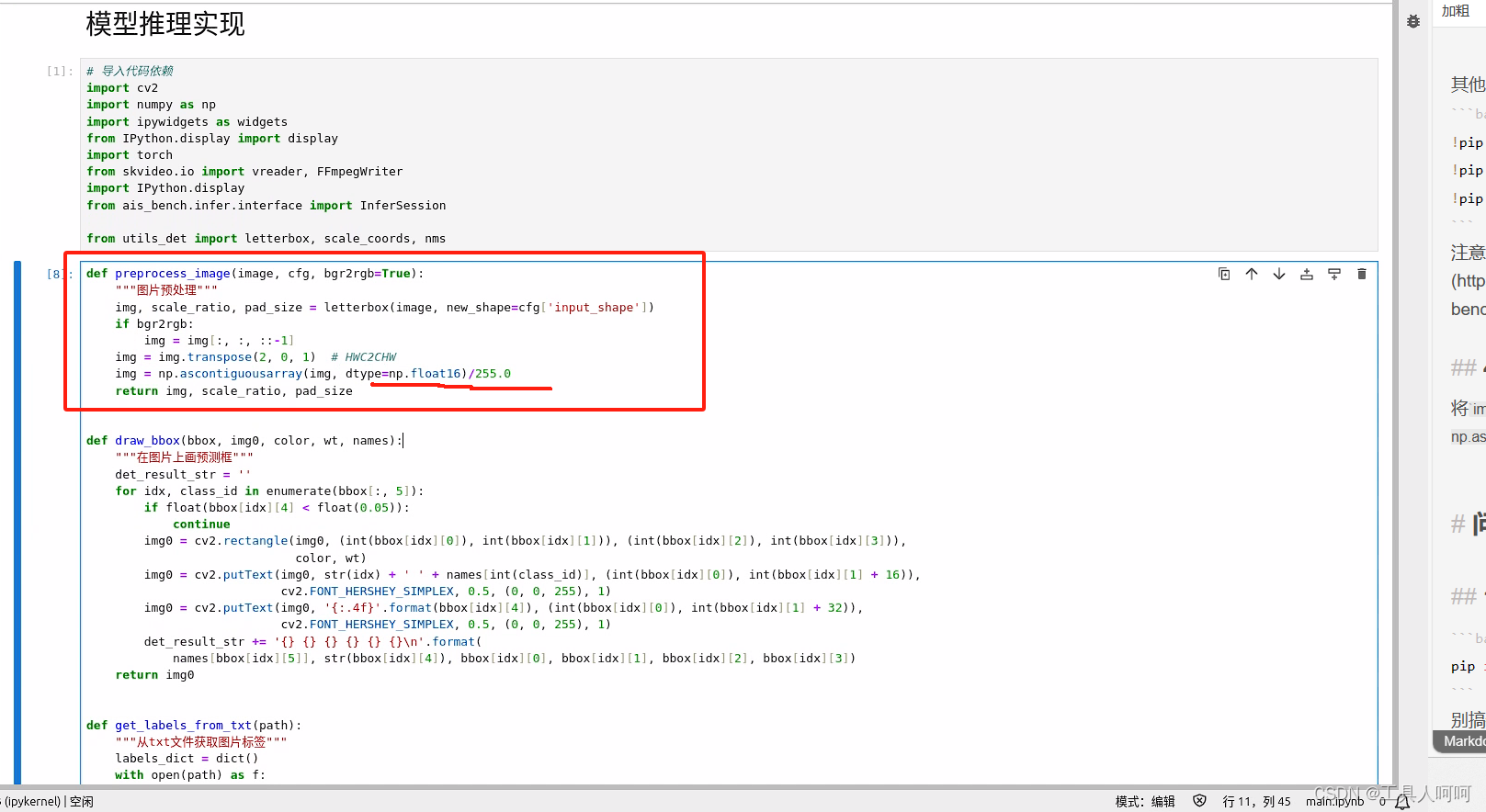Image resolution: width=1486 pixels, height=812 pixels.
Task: Click the 'labels_dict = dict()' line
Action: click(187, 759)
